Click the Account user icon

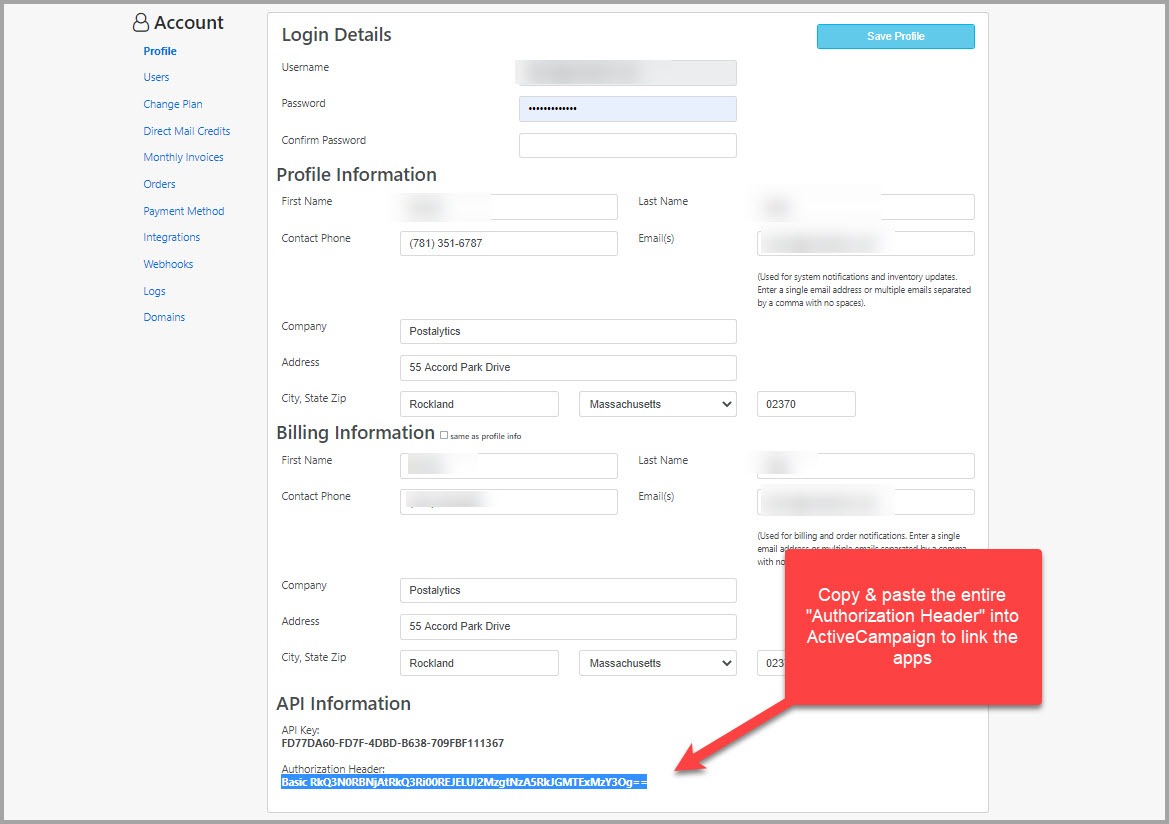(x=140, y=22)
